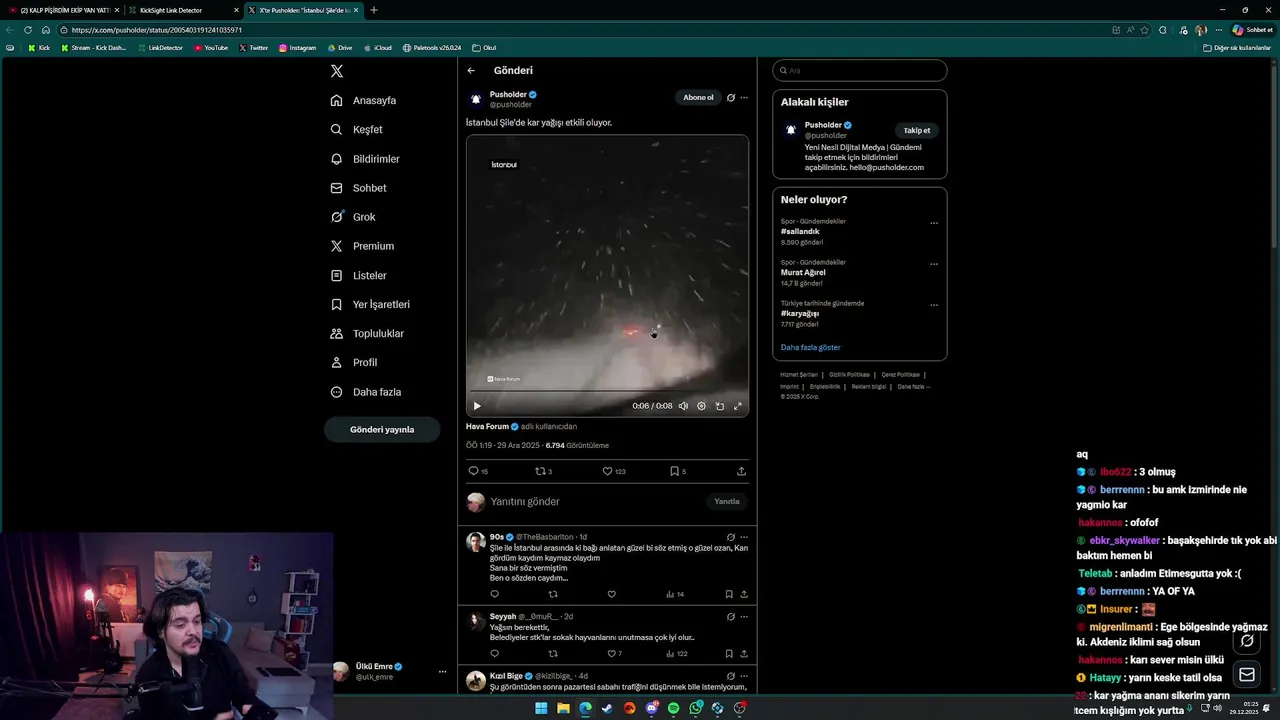Click the Yanıtla reply button
1280x720 pixels.
point(727,502)
